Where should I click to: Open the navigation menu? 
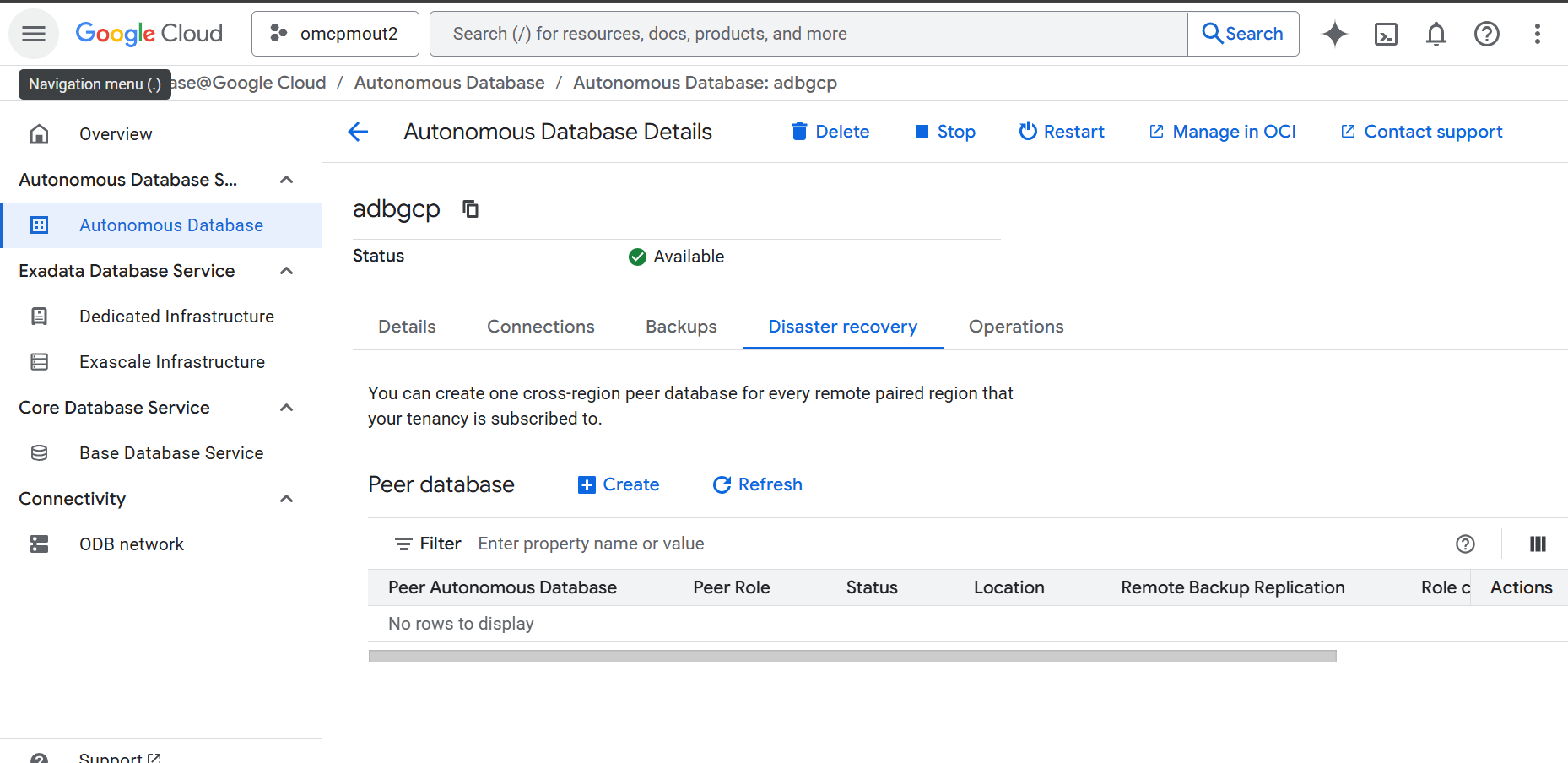click(33, 34)
